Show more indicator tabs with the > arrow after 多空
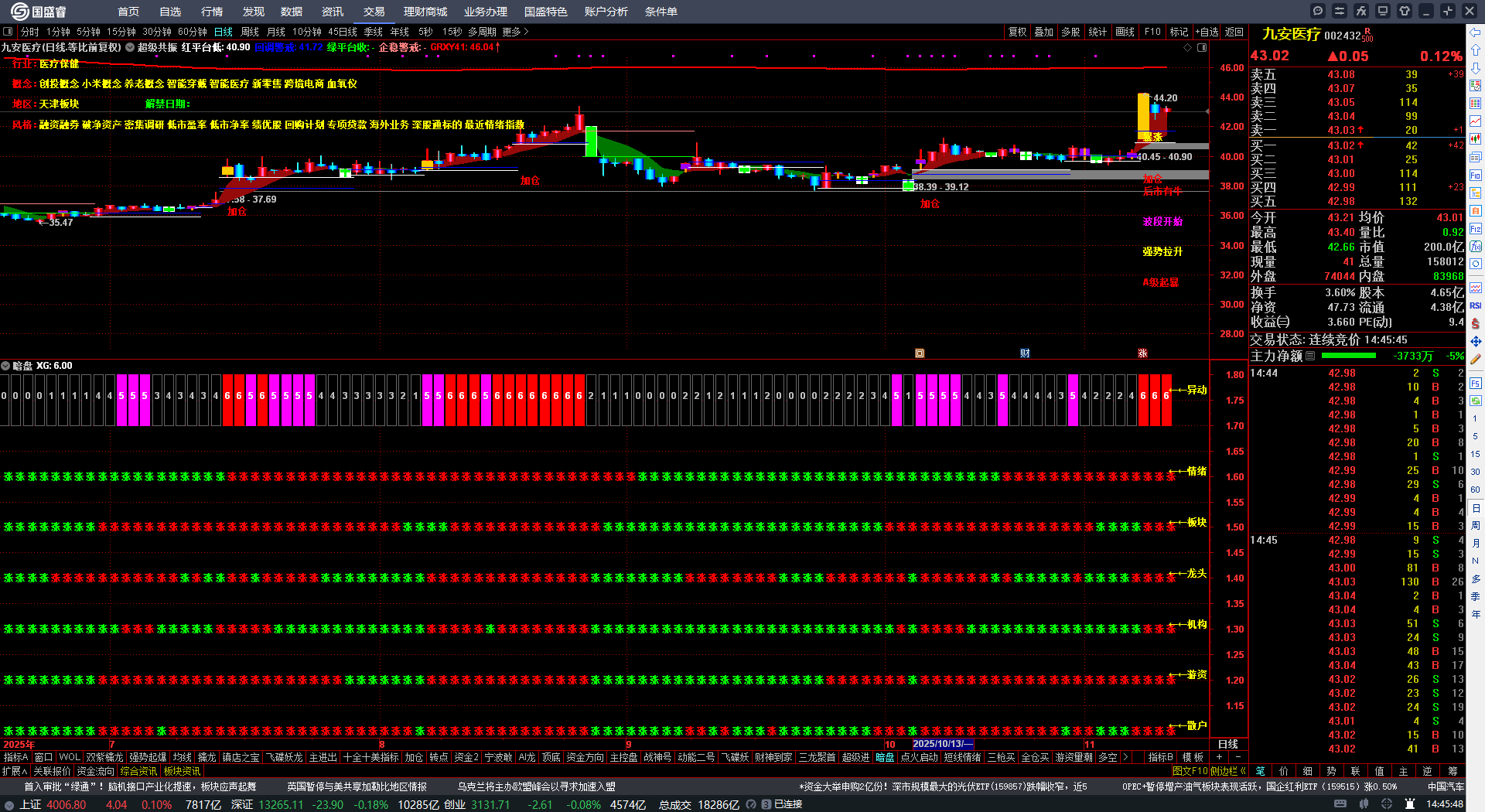 coord(1125,757)
